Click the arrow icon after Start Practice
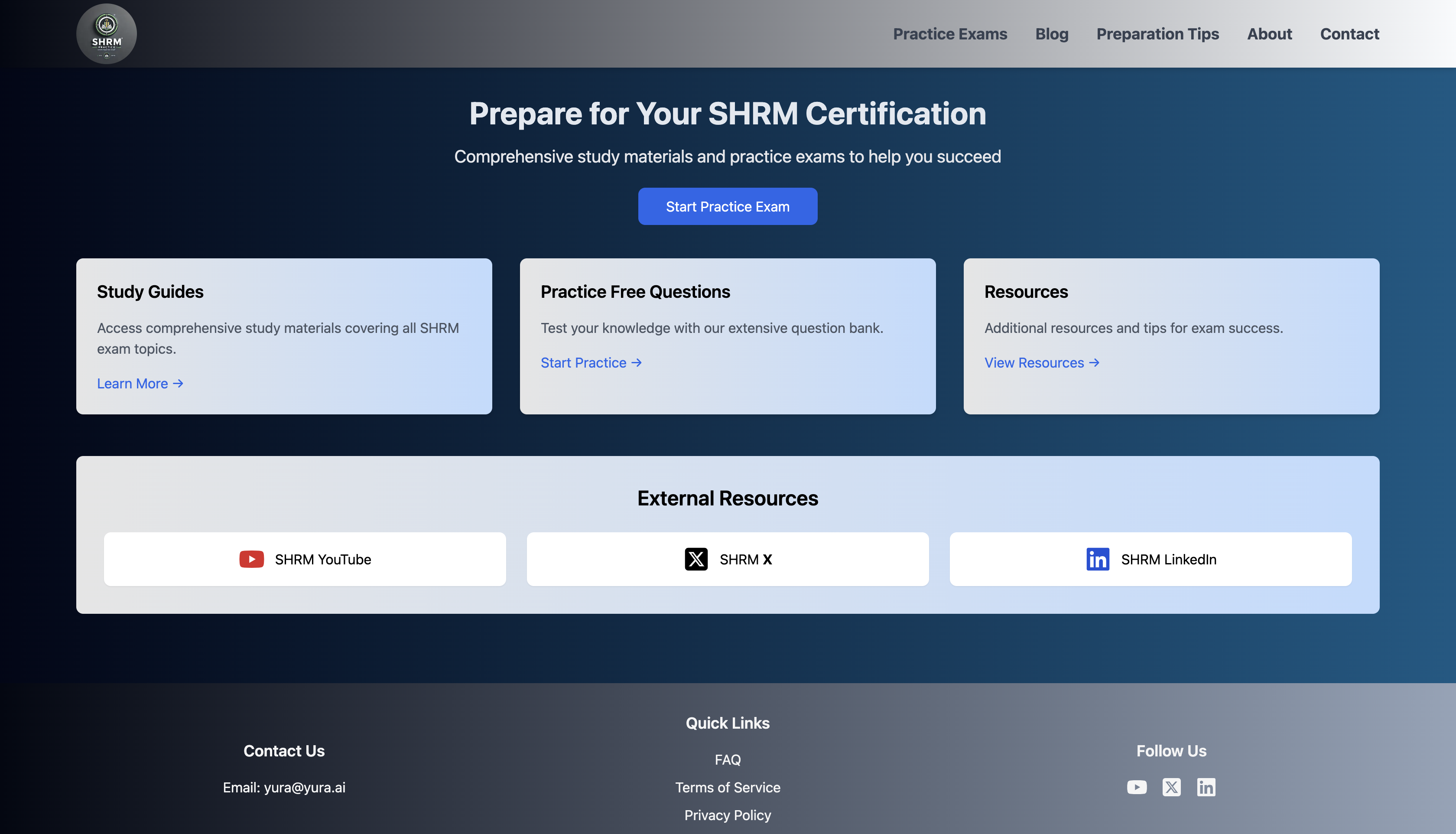The width and height of the screenshot is (1456, 834). pos(636,362)
